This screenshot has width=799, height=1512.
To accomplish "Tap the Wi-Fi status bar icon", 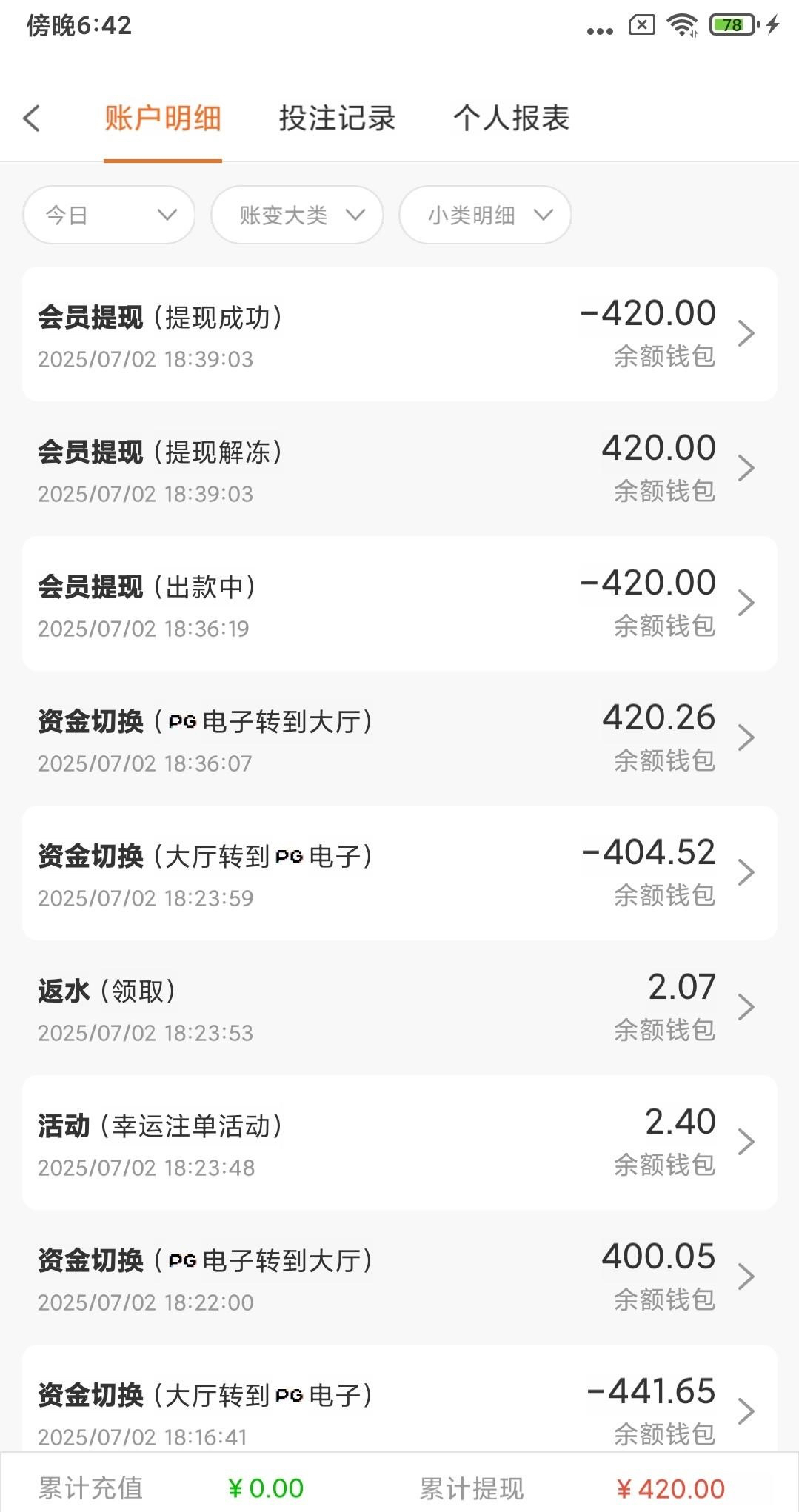I will 682,25.
